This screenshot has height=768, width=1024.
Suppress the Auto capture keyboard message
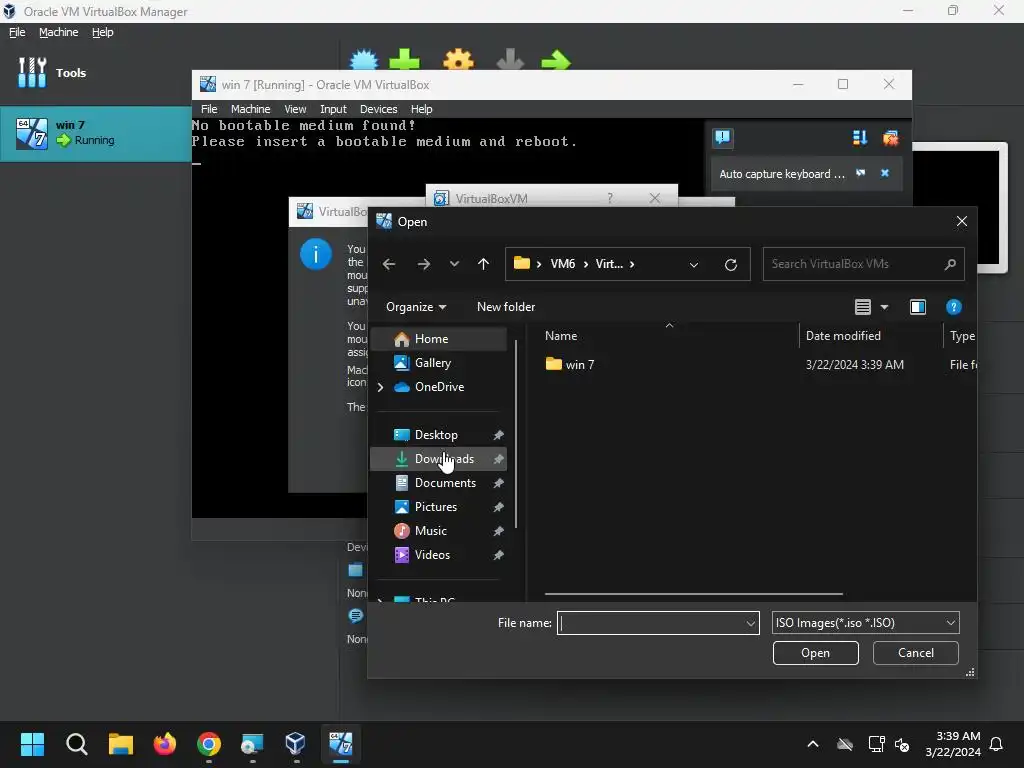click(861, 173)
